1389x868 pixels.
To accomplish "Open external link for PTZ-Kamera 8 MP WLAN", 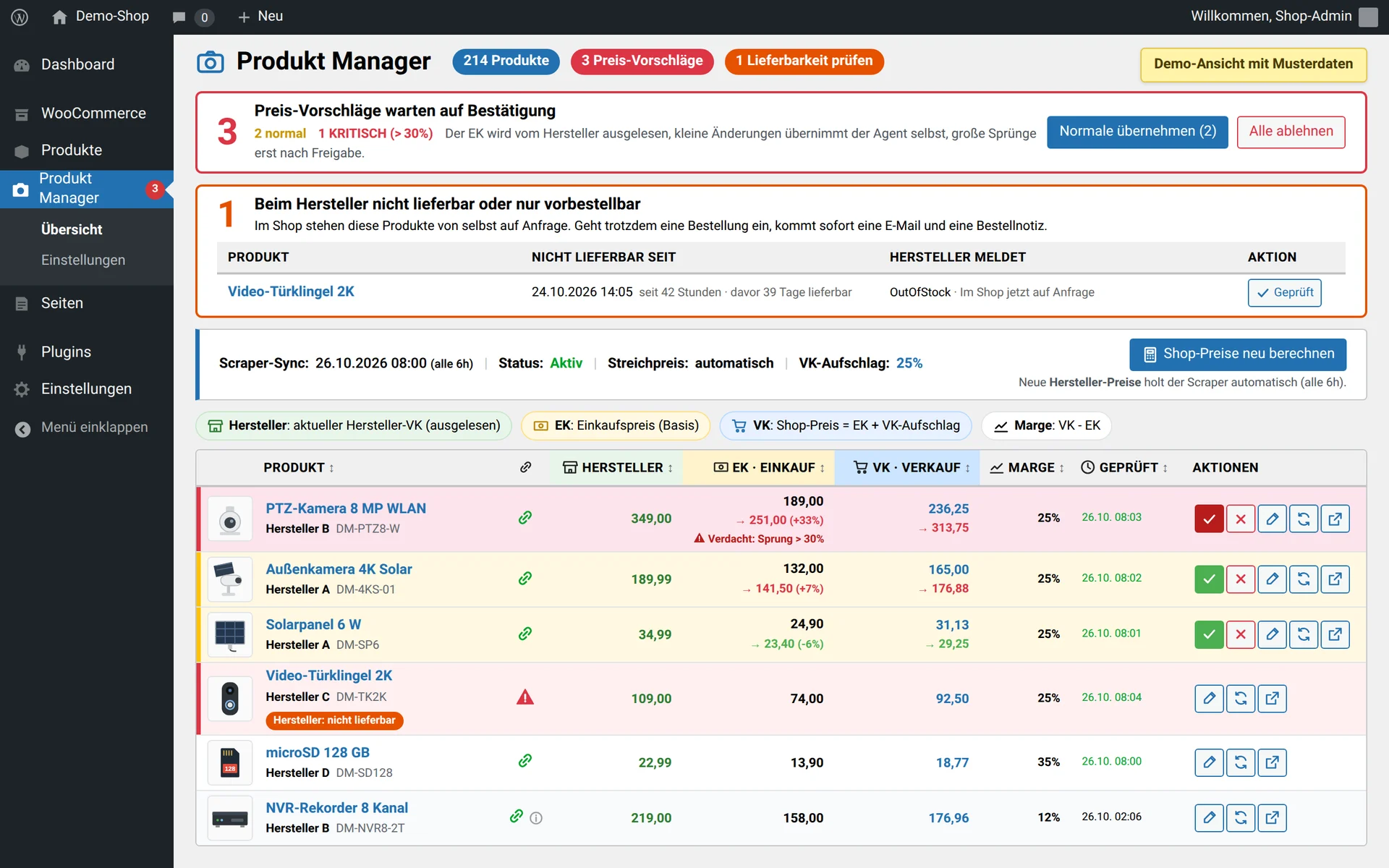I will click(1335, 519).
